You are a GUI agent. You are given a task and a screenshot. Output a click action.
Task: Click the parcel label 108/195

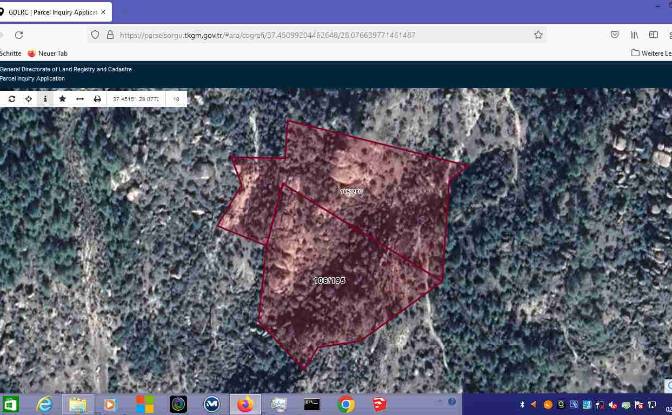pos(329,280)
